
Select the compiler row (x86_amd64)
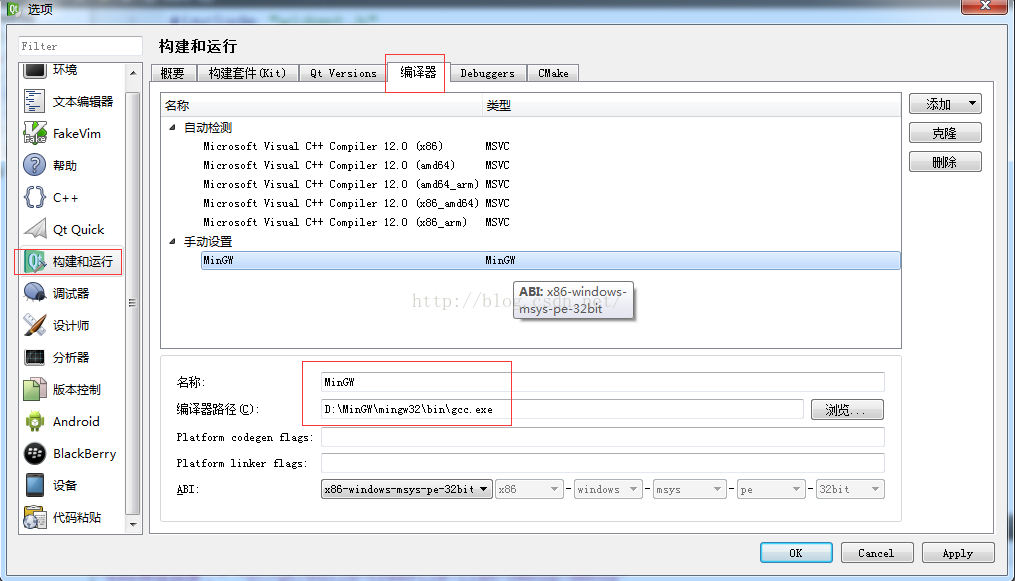[550, 203]
